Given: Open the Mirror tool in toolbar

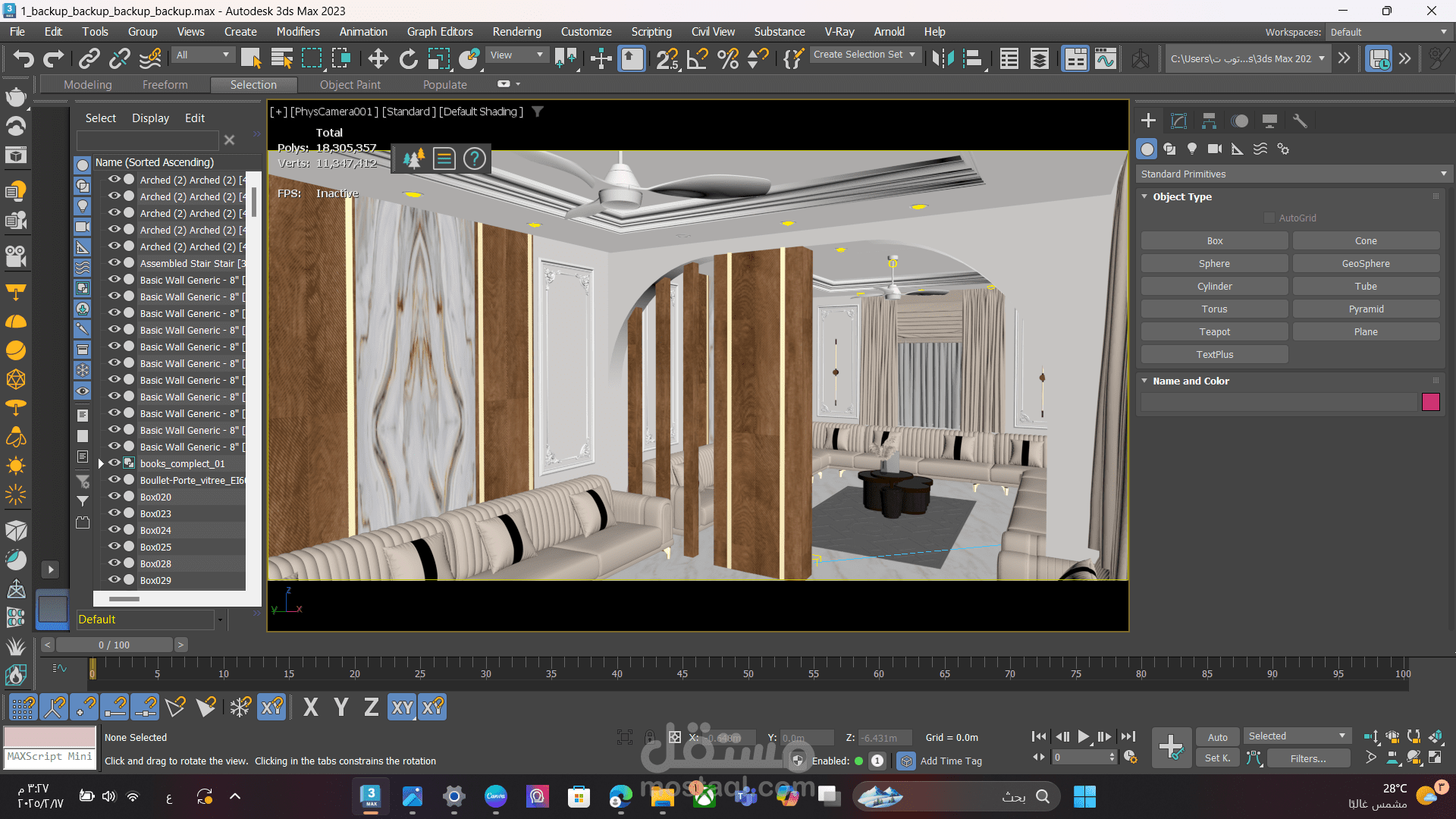Looking at the screenshot, I should [x=943, y=58].
